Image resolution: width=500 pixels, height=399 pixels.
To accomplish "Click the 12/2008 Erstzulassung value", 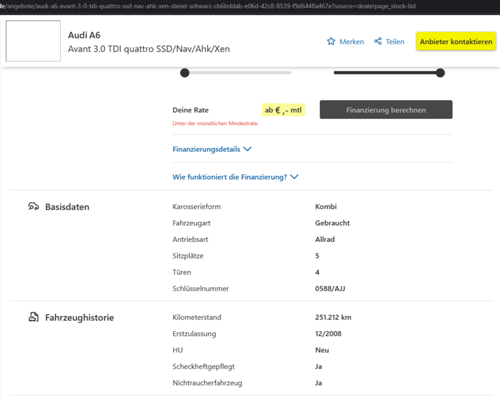I will tap(328, 333).
